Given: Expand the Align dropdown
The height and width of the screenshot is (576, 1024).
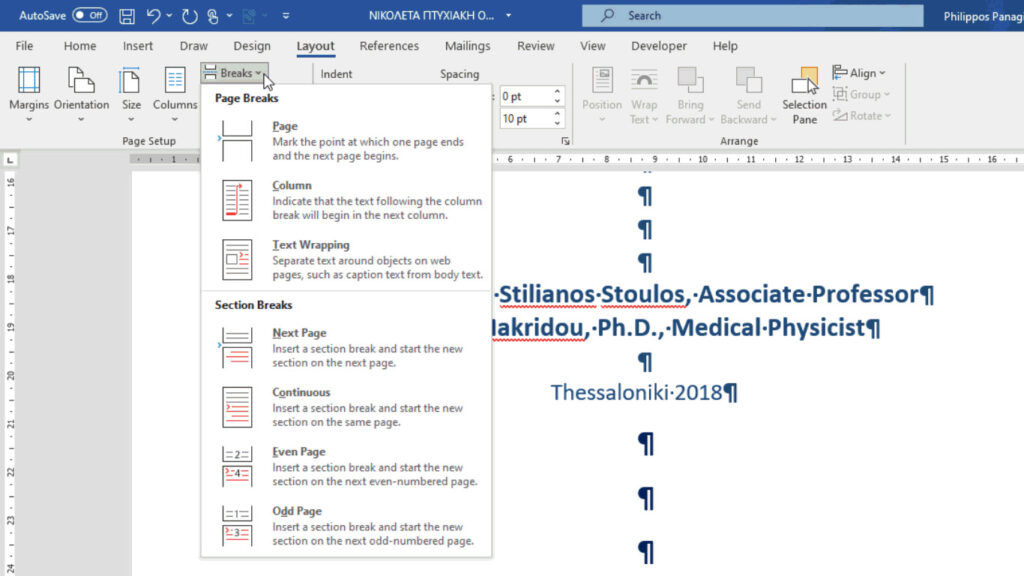Looking at the screenshot, I should (866, 73).
